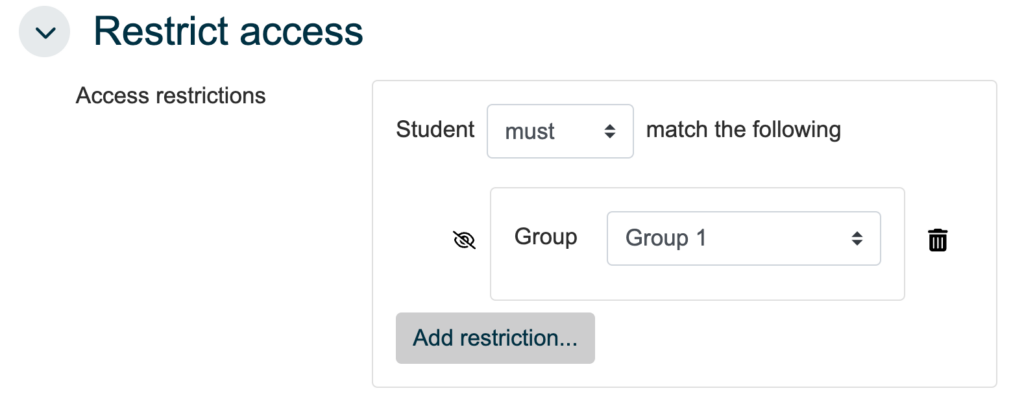Click the 'must' text in the dropdown

coord(530,132)
